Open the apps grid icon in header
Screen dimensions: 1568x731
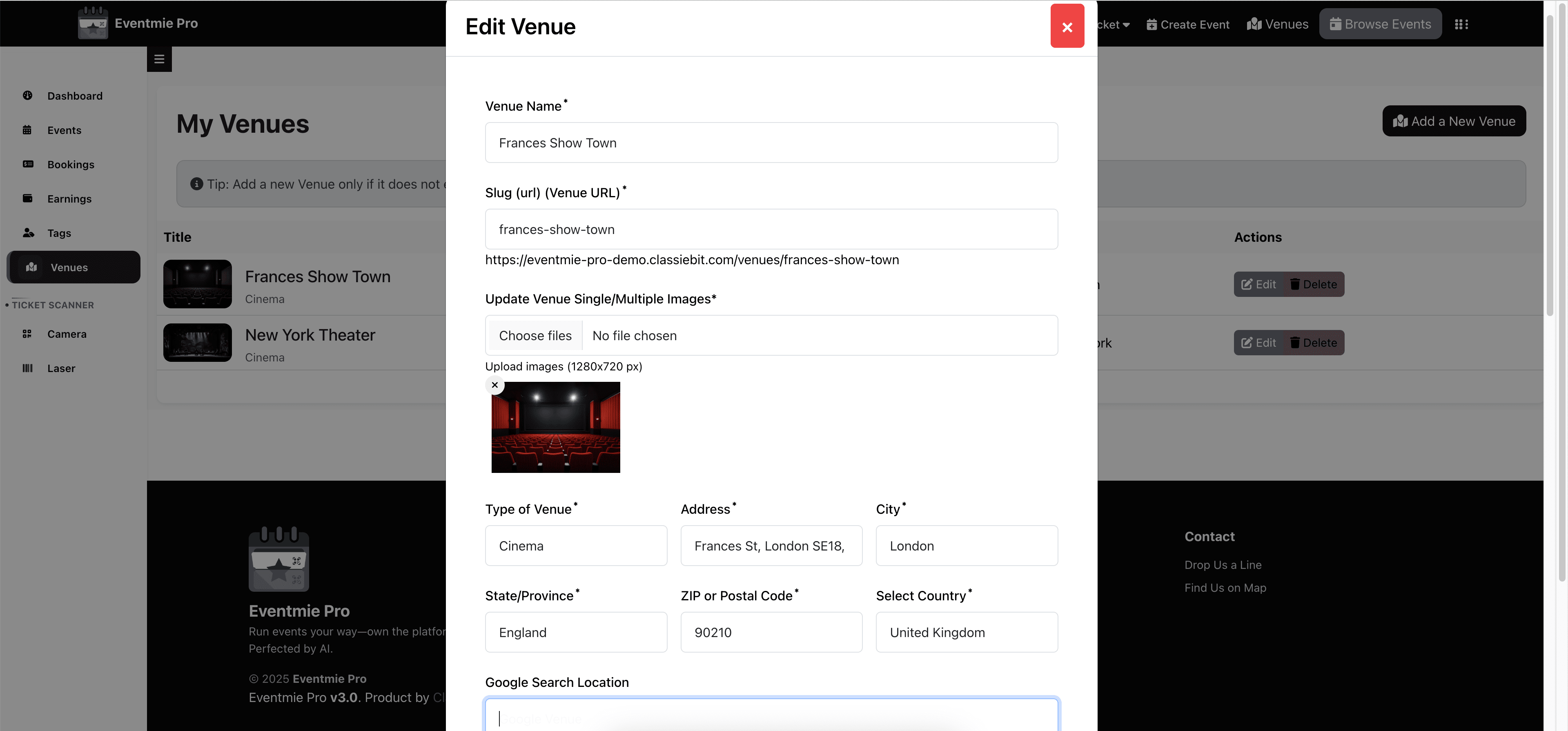point(1461,25)
